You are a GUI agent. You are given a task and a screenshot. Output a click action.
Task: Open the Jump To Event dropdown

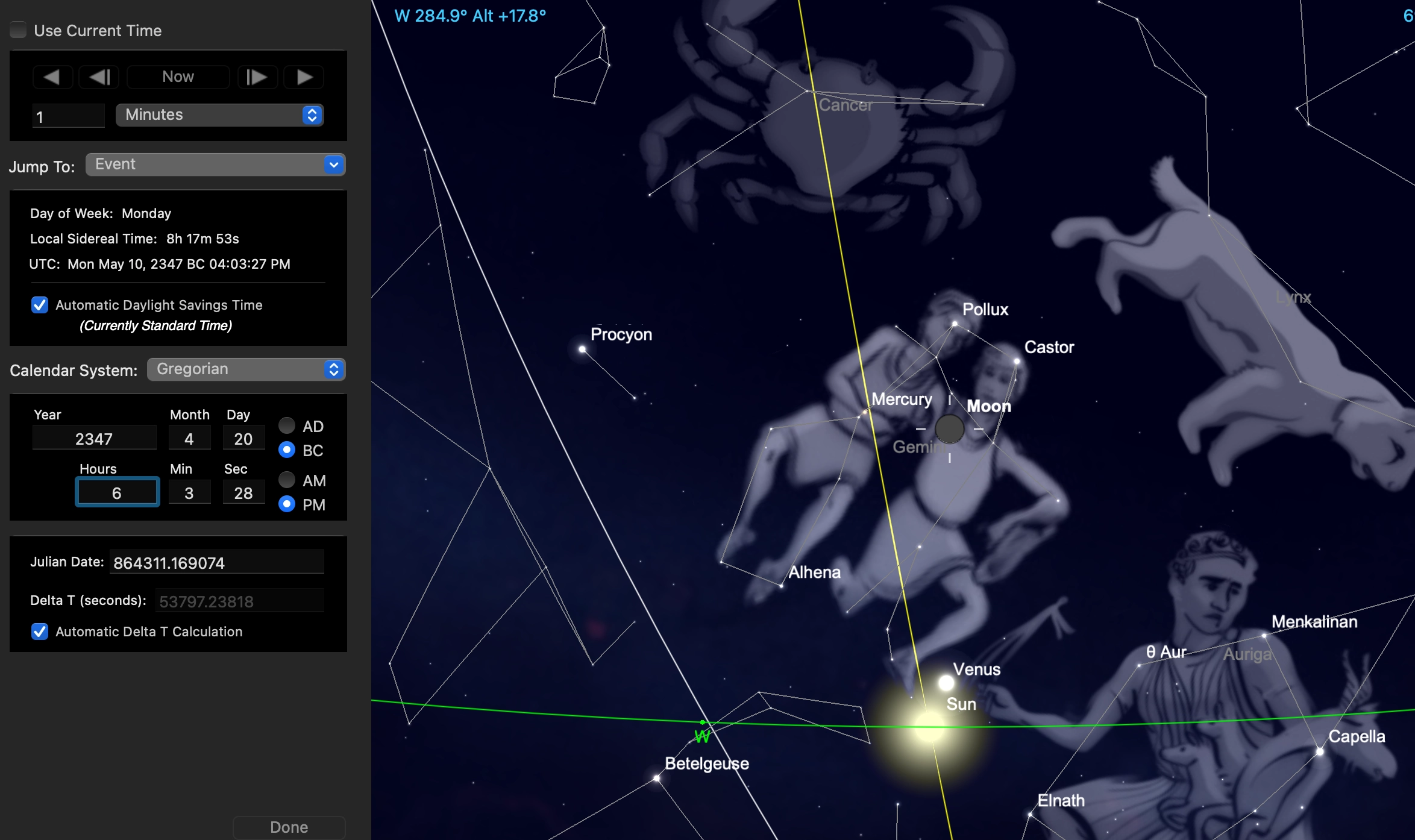[x=215, y=165]
